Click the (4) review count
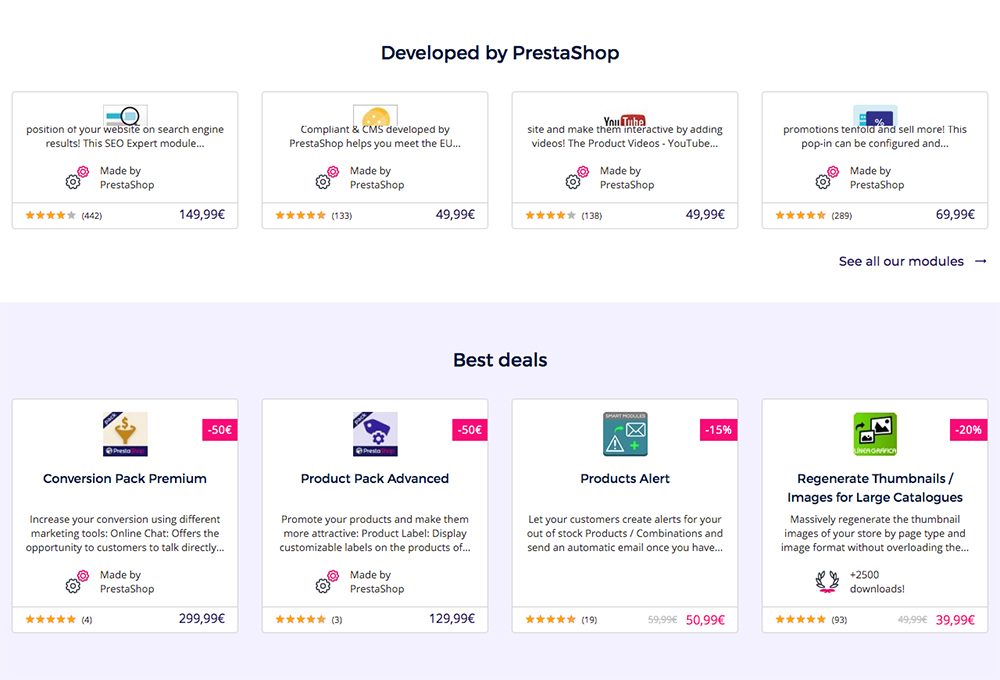This screenshot has width=1000, height=680. (x=87, y=619)
